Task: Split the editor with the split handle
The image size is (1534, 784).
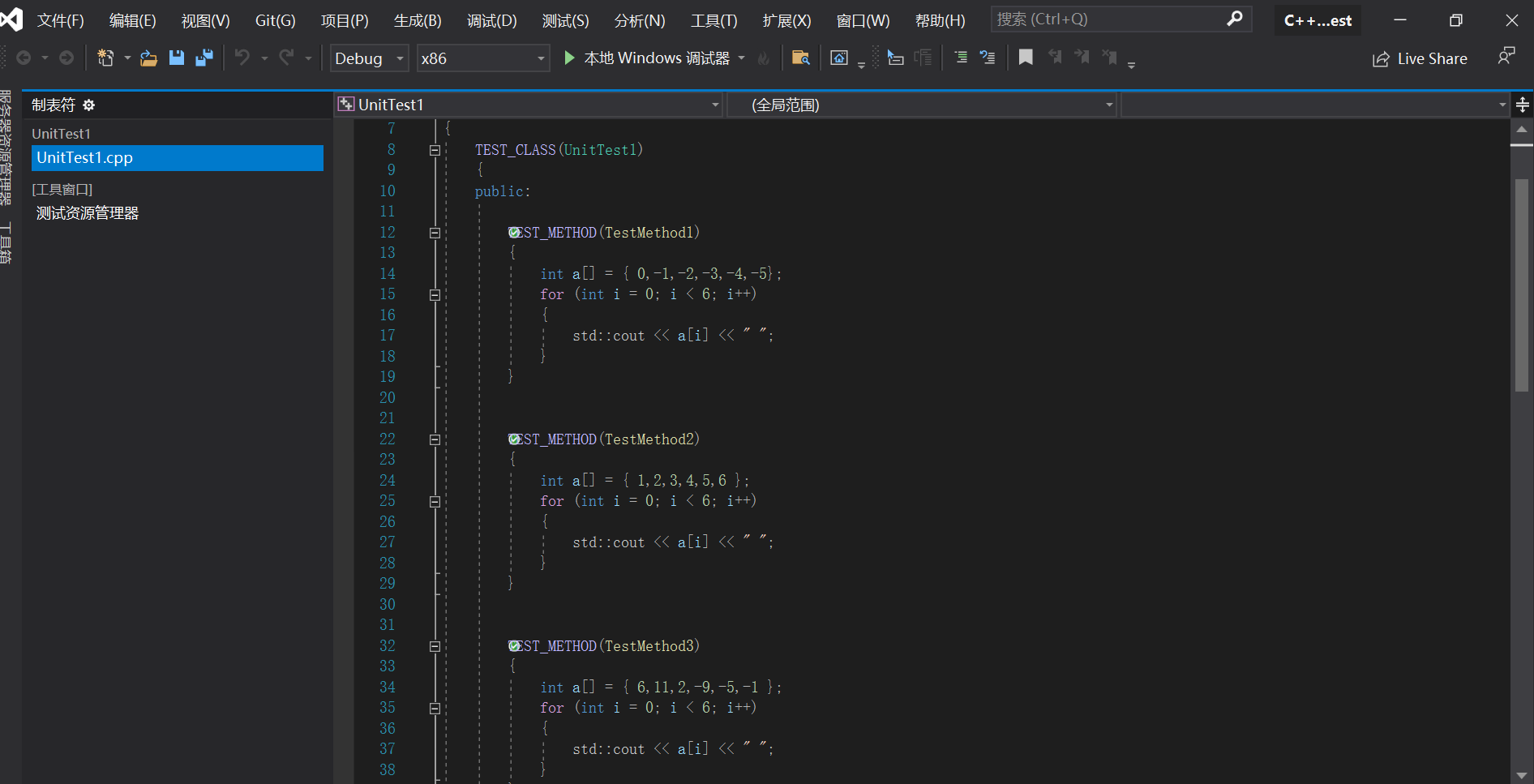Action: pyautogui.click(x=1523, y=105)
